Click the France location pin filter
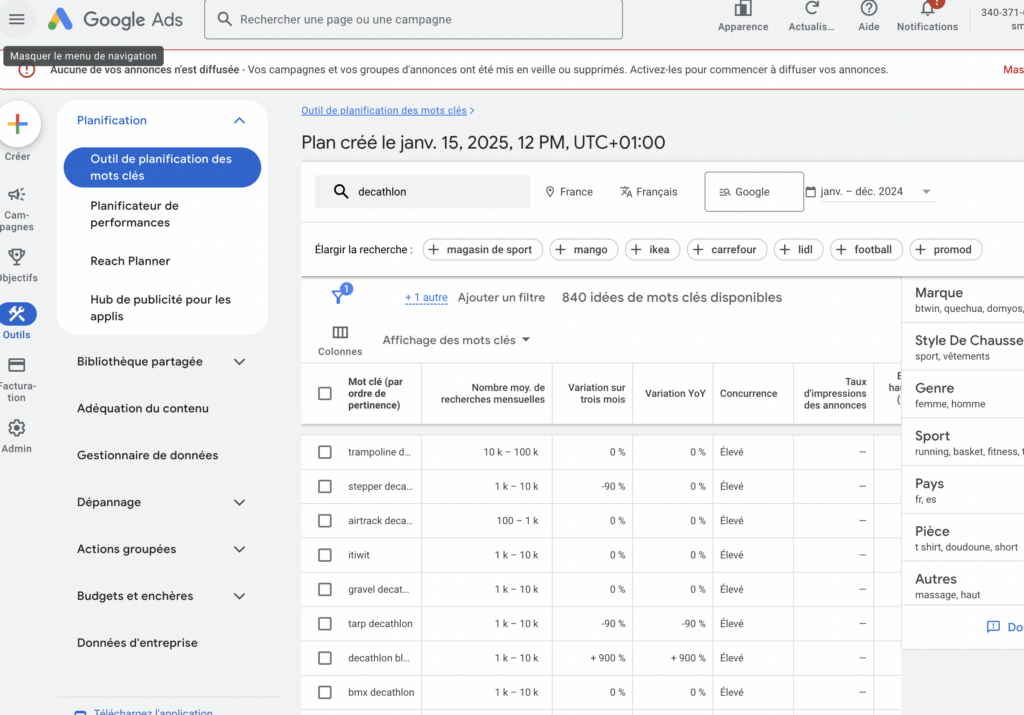This screenshot has height=715, width=1024. [569, 192]
